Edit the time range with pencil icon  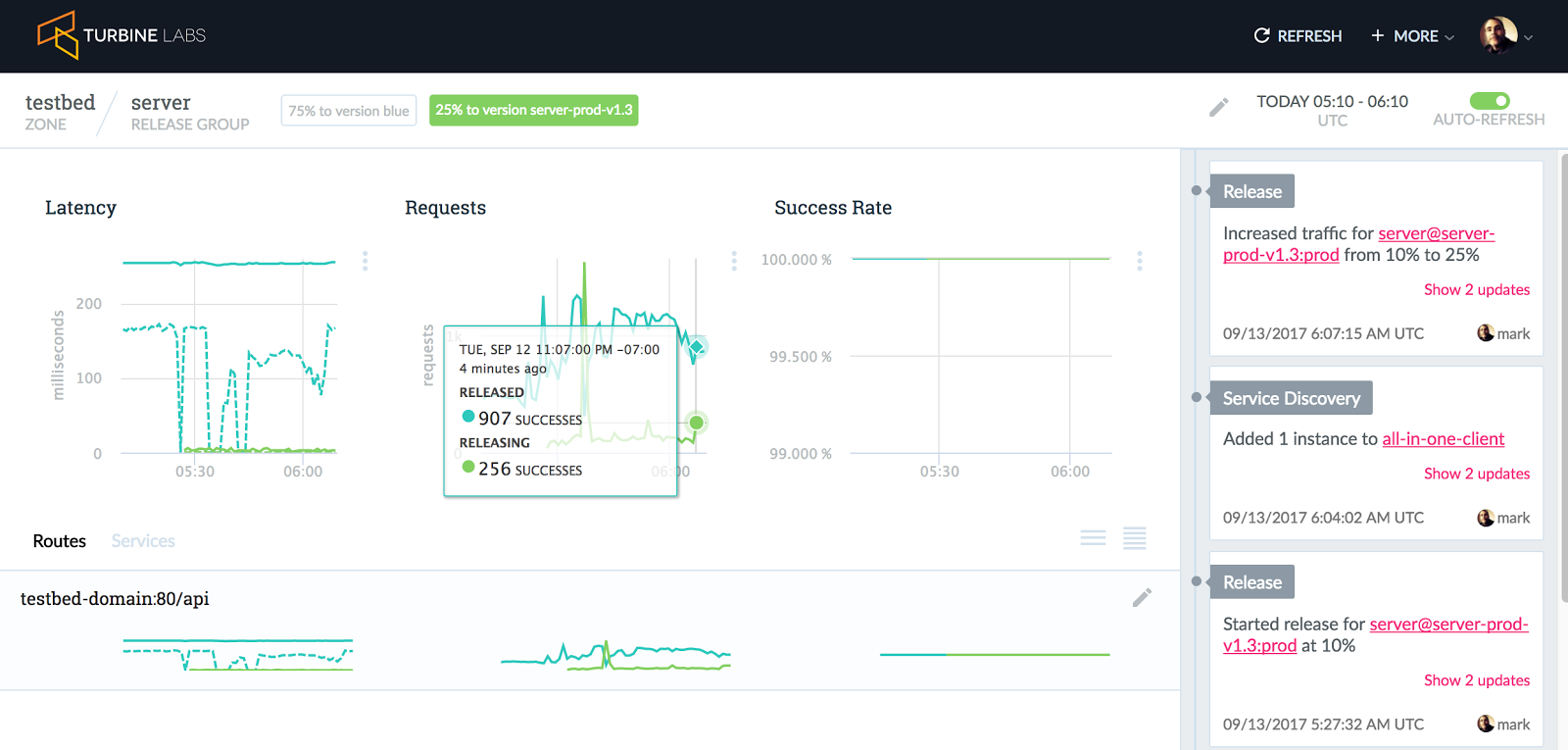point(1218,108)
